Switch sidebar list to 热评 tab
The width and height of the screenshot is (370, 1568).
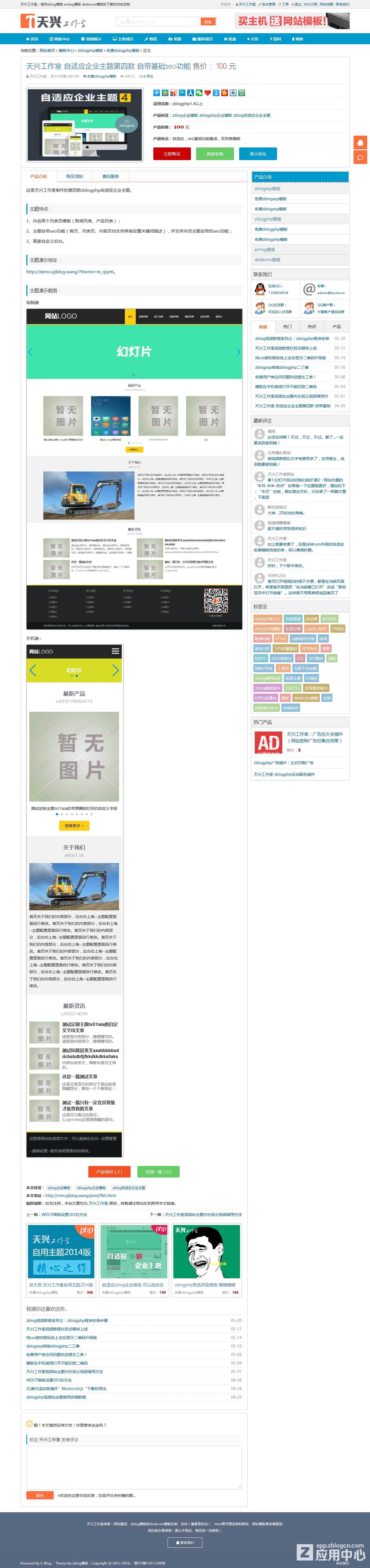(312, 327)
